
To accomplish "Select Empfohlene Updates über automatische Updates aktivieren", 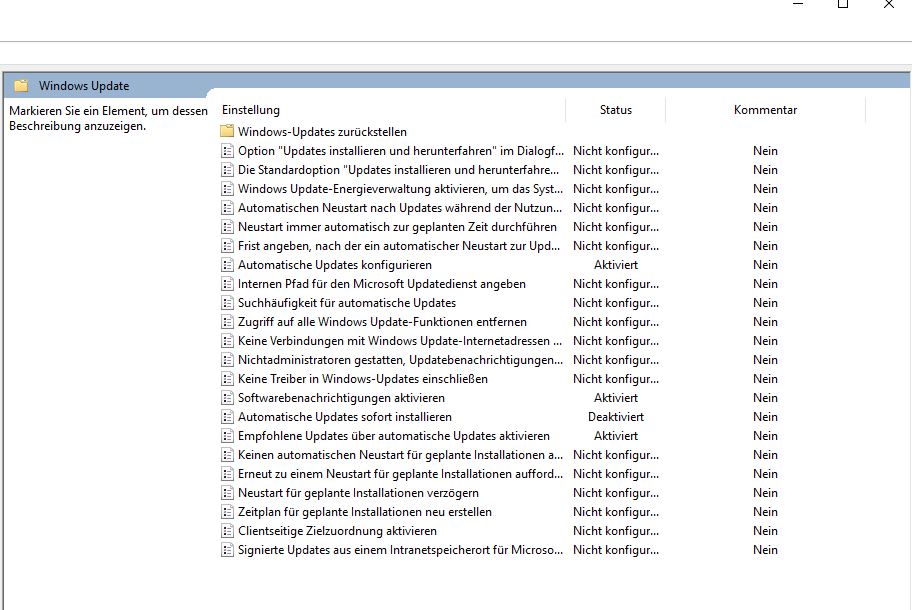I will (394, 436).
